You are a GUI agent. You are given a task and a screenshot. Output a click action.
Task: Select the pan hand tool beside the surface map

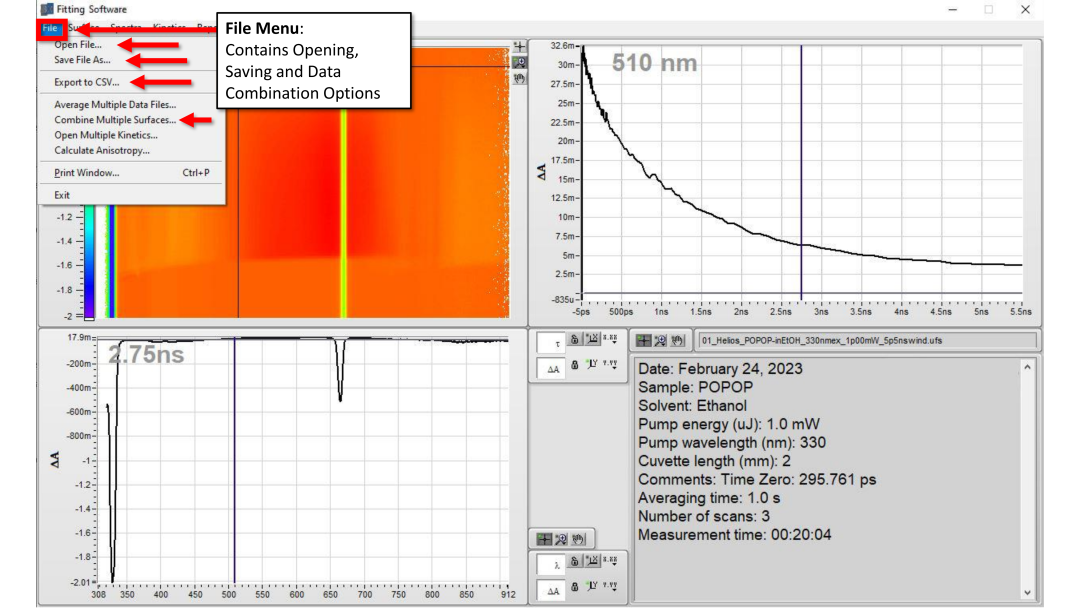519,78
